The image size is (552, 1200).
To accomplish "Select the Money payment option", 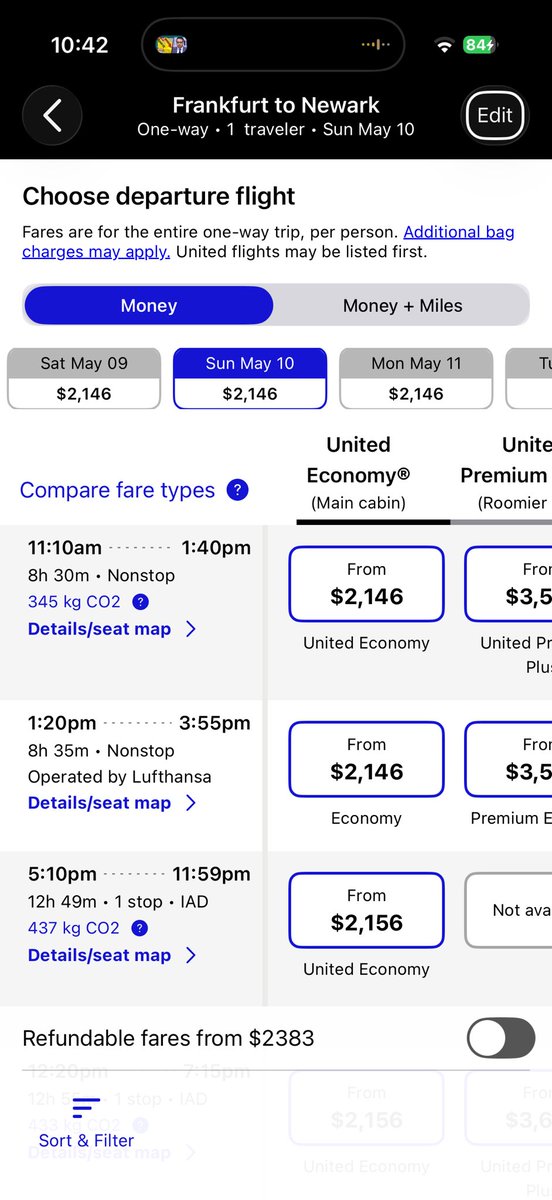I will click(x=148, y=305).
